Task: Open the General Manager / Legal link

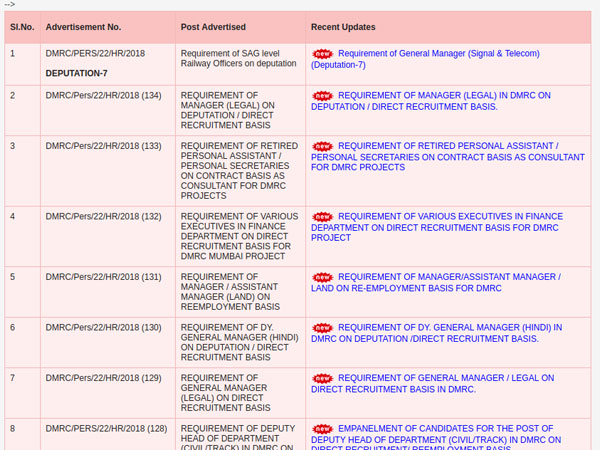Action: (x=432, y=383)
